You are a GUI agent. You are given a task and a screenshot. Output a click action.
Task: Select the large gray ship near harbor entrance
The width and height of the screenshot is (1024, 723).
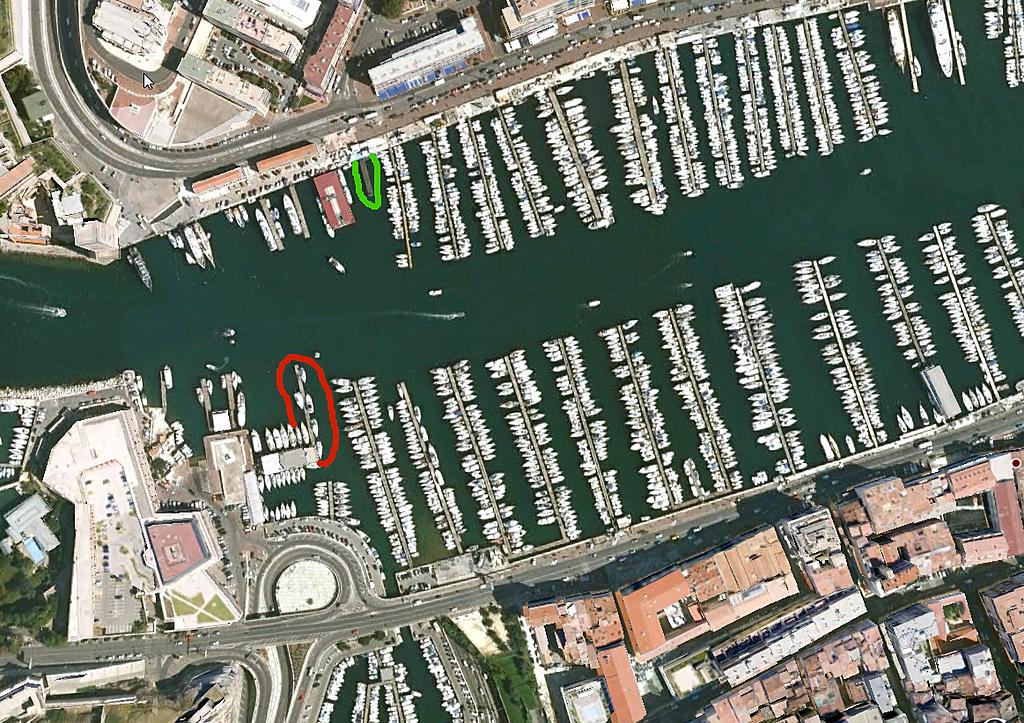click(x=140, y=268)
